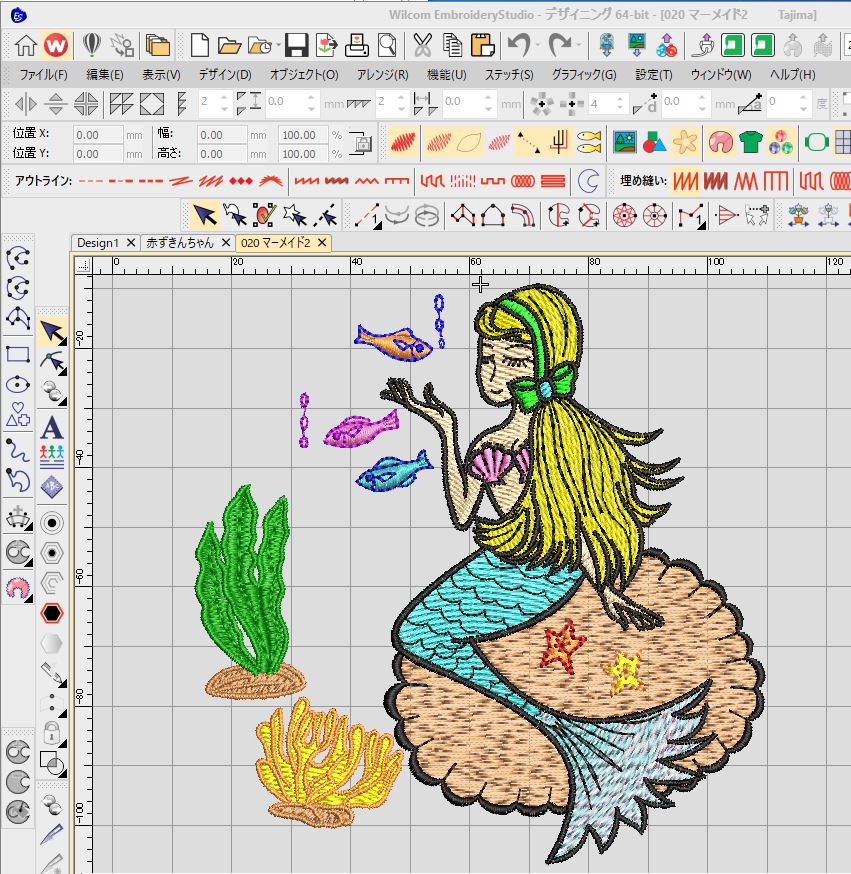Save the design with the floppy disk icon

pos(296,45)
